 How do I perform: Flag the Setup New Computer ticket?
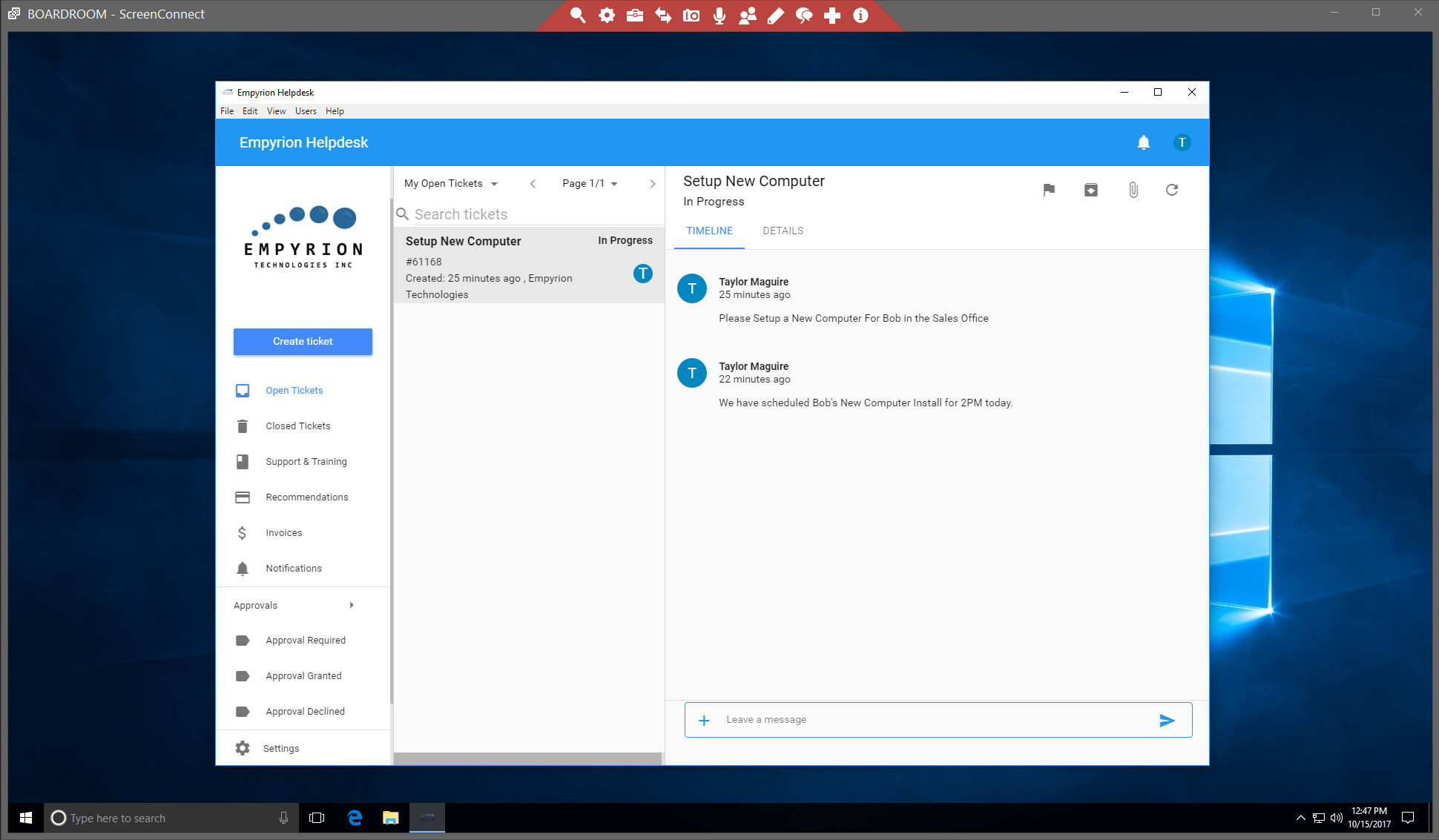1049,190
